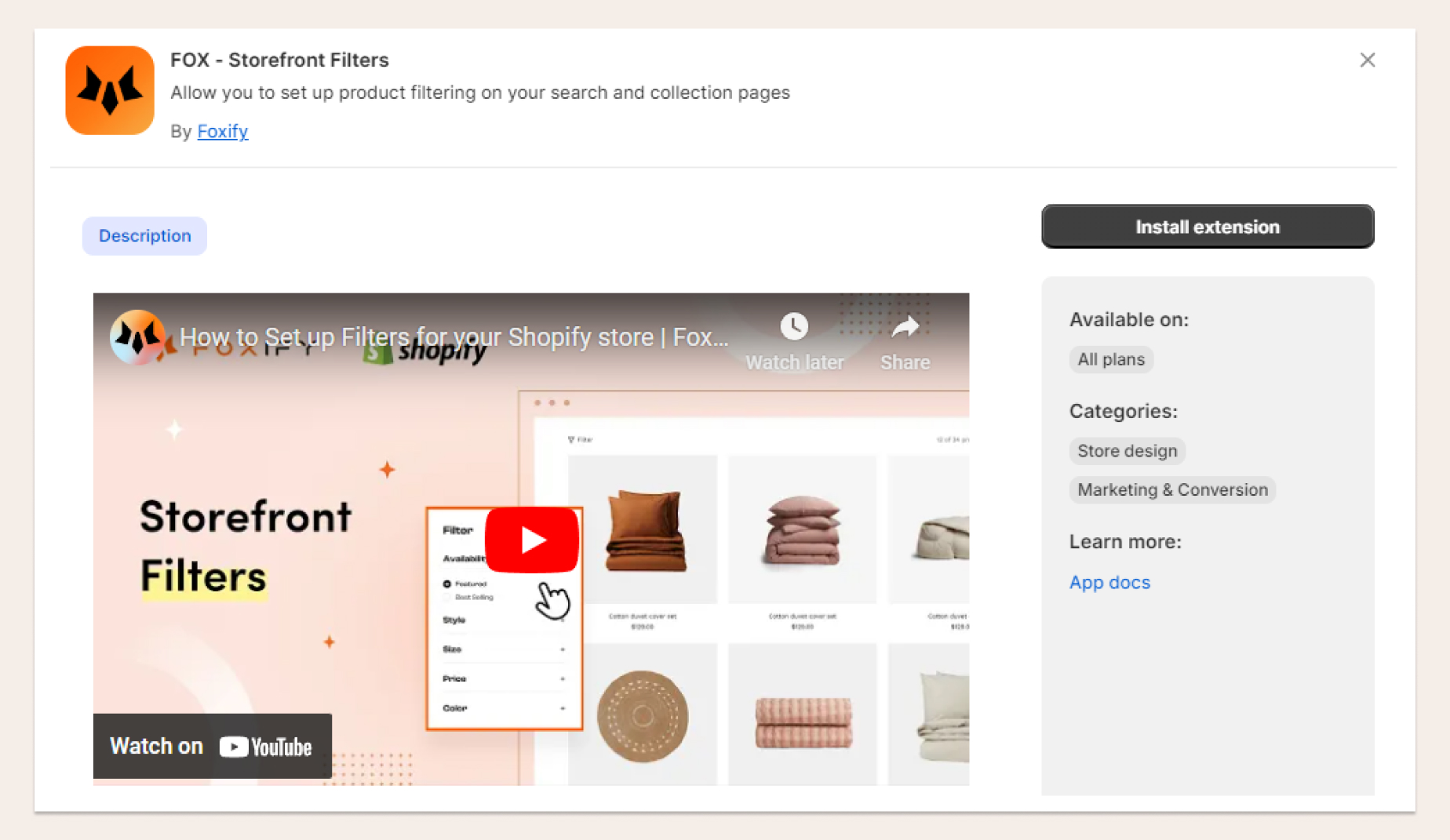This screenshot has height=840, width=1450.
Task: Click the Available on: heading
Action: click(1128, 319)
